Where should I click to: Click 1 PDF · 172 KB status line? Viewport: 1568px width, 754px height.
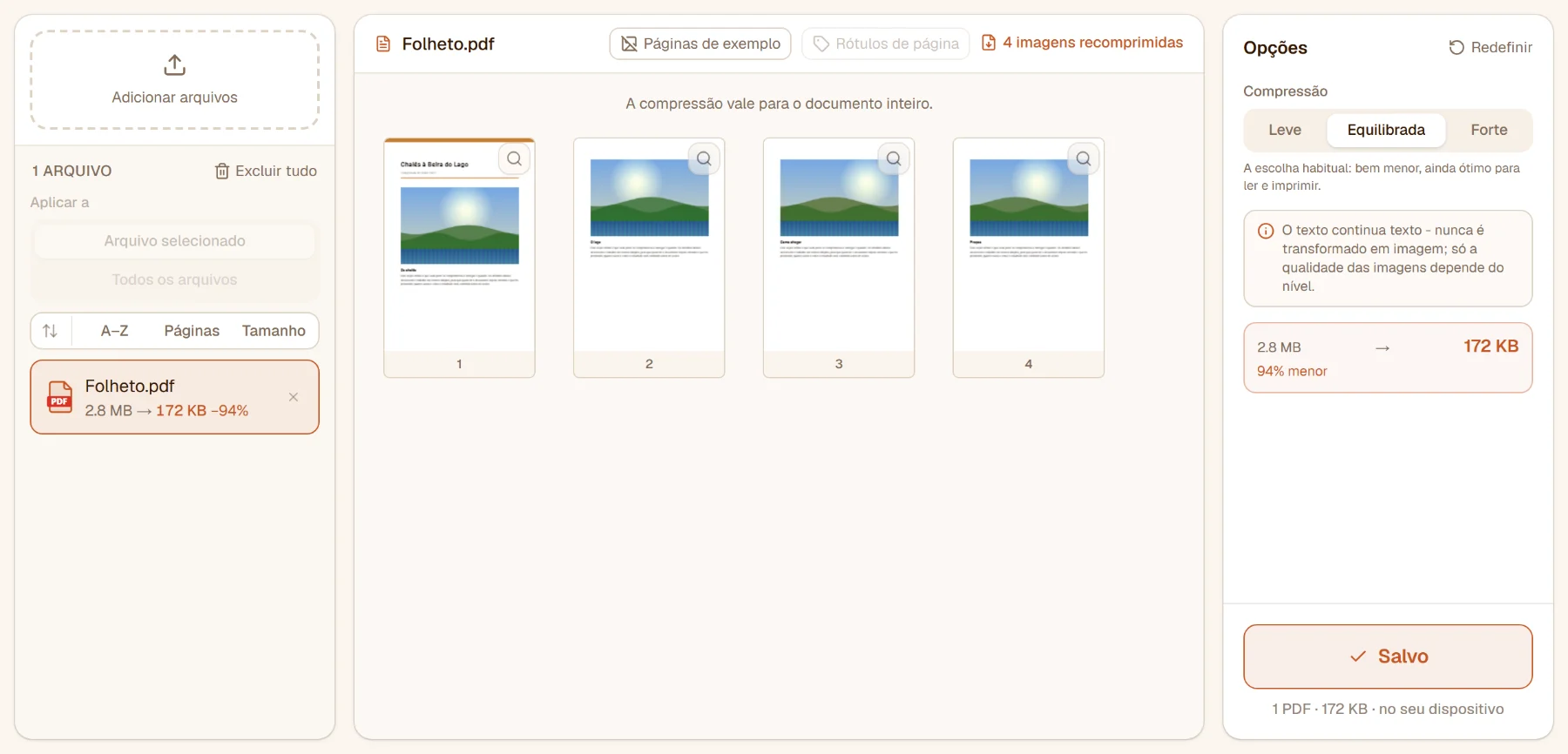tap(1388, 709)
